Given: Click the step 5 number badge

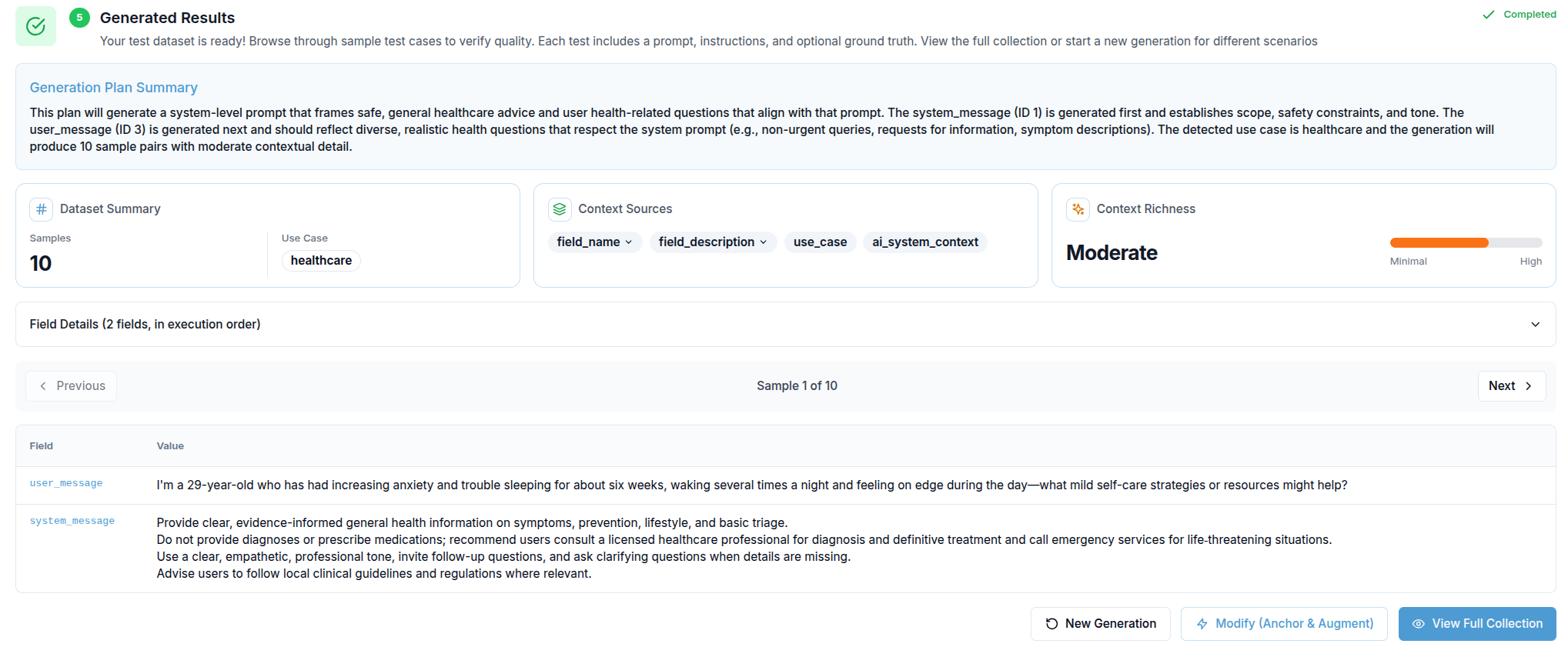Looking at the screenshot, I should coord(79,18).
